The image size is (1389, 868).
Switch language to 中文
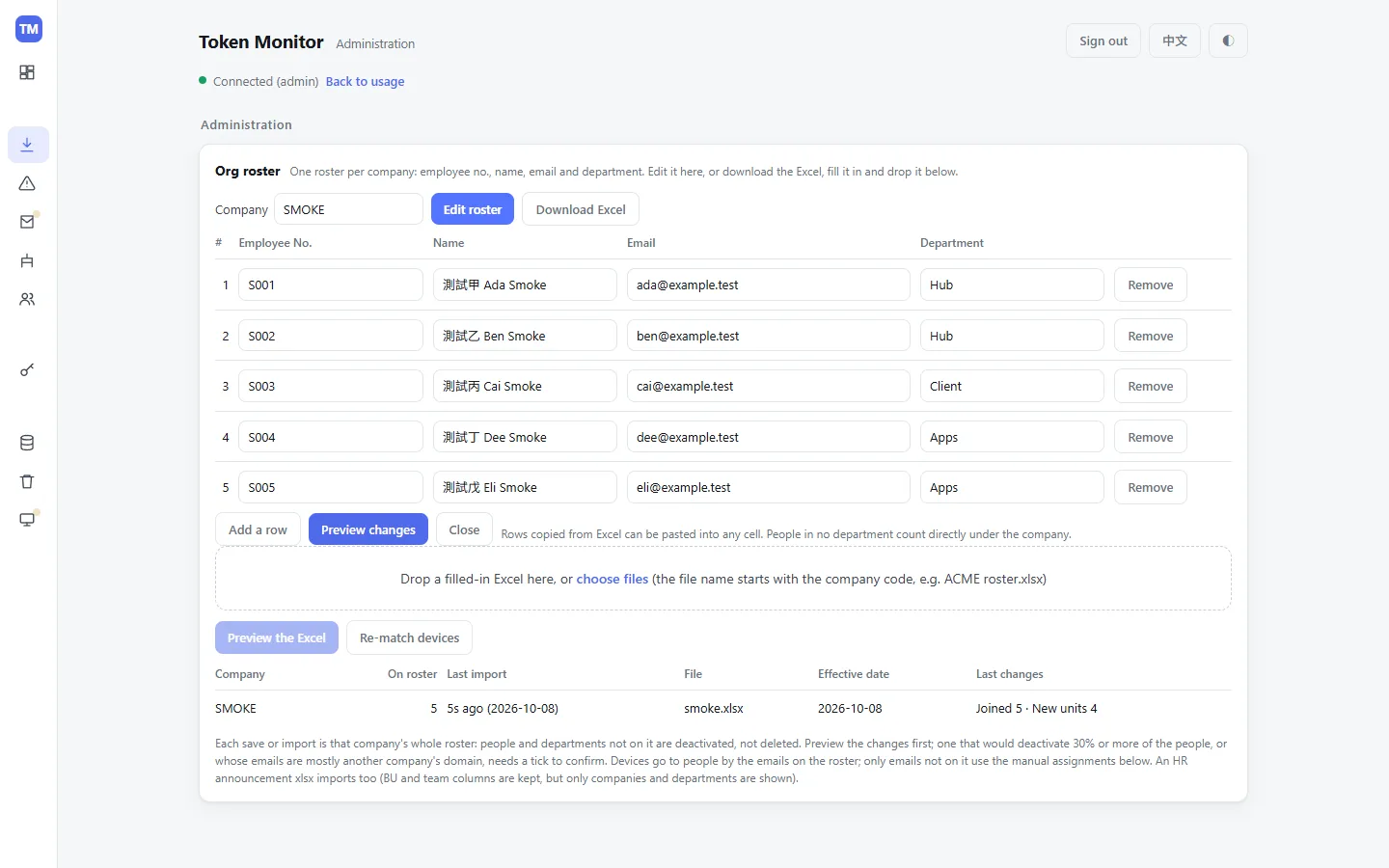(1175, 41)
